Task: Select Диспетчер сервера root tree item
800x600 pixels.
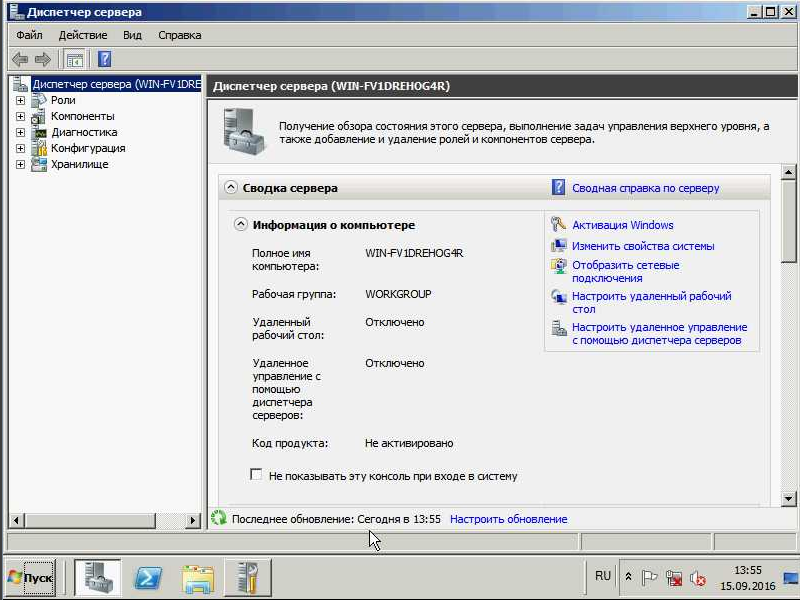Action: click(117, 84)
